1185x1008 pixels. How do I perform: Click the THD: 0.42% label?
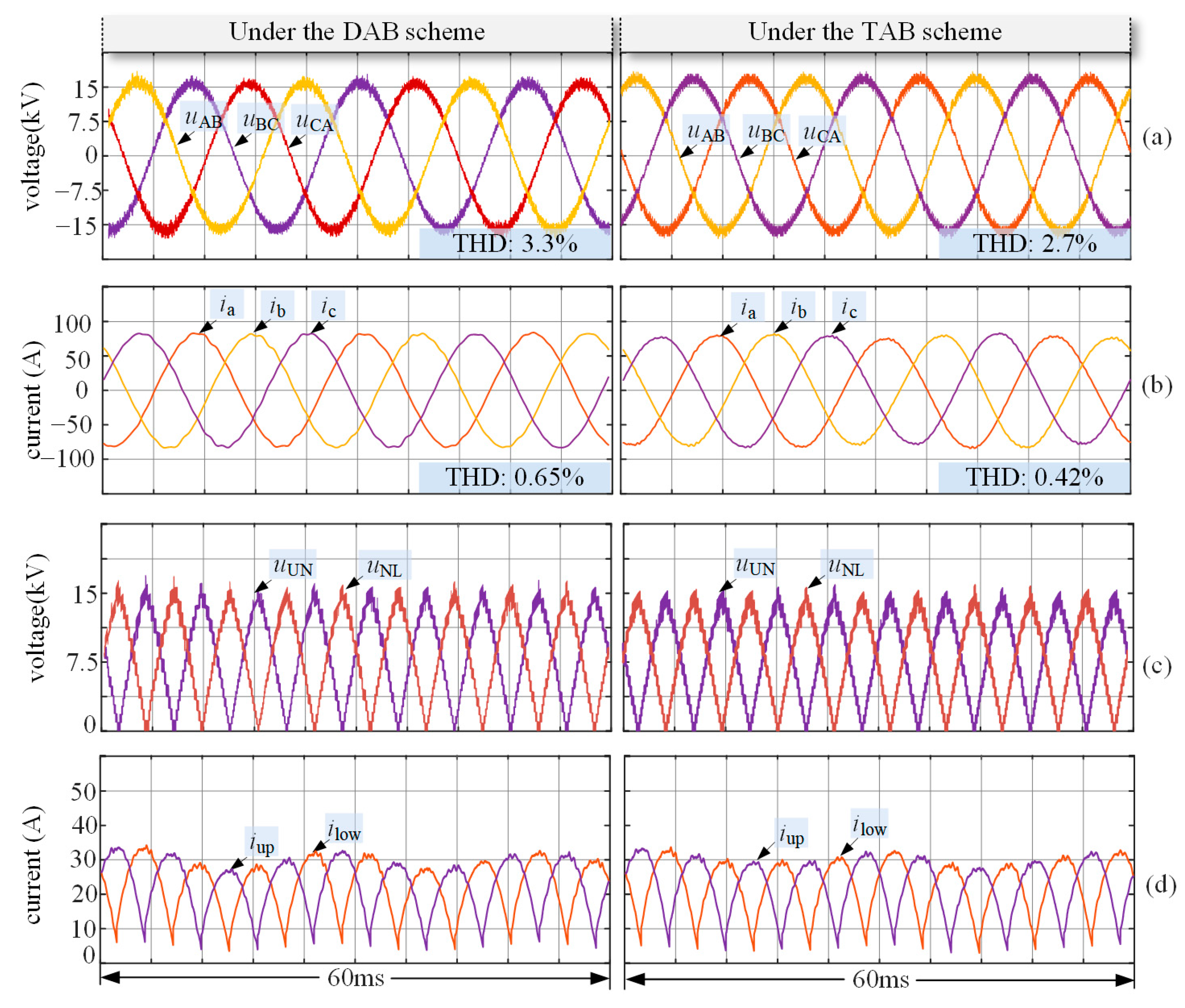tap(1034, 477)
